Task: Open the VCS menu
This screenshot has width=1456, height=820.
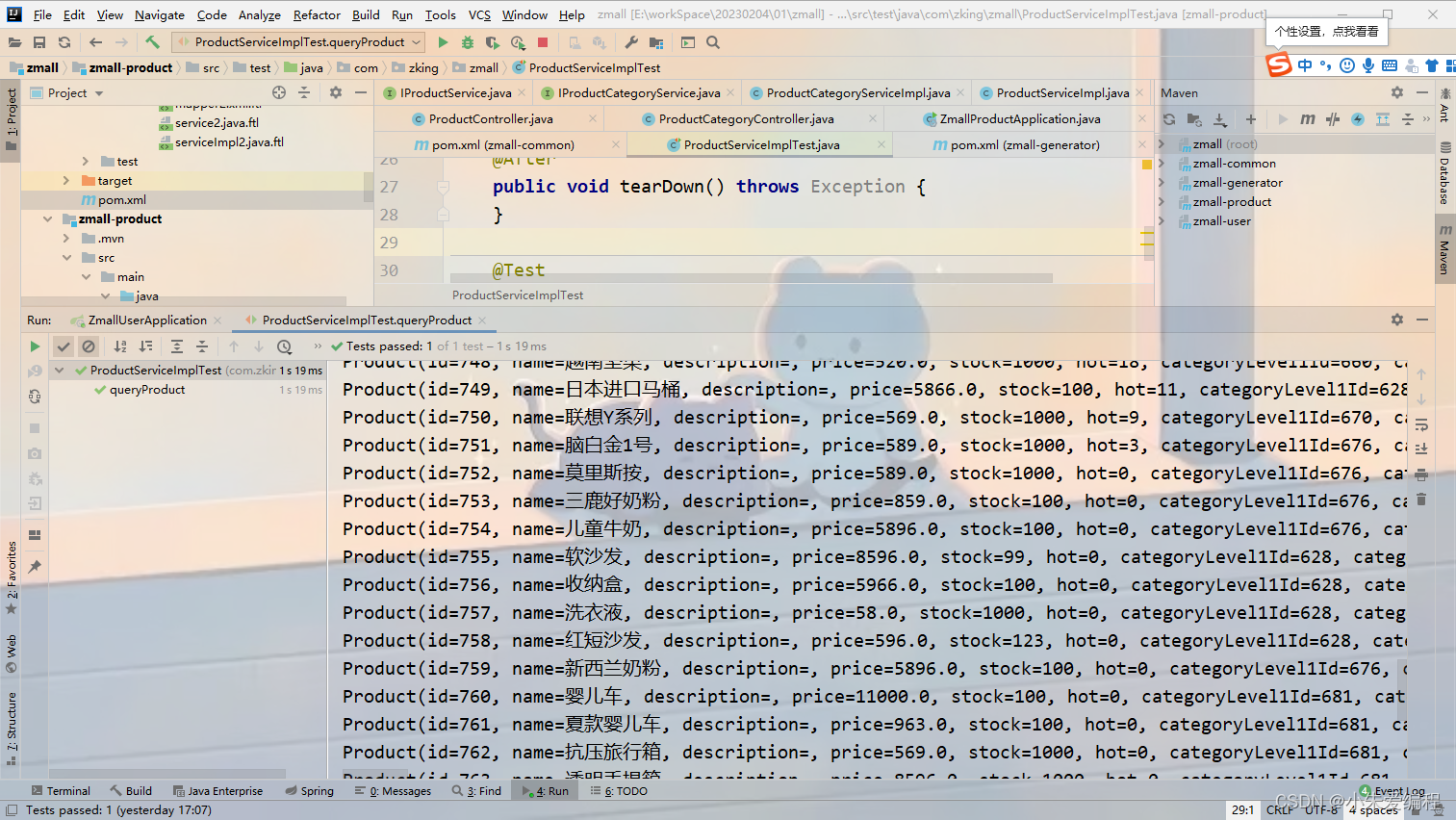Action: 479,14
